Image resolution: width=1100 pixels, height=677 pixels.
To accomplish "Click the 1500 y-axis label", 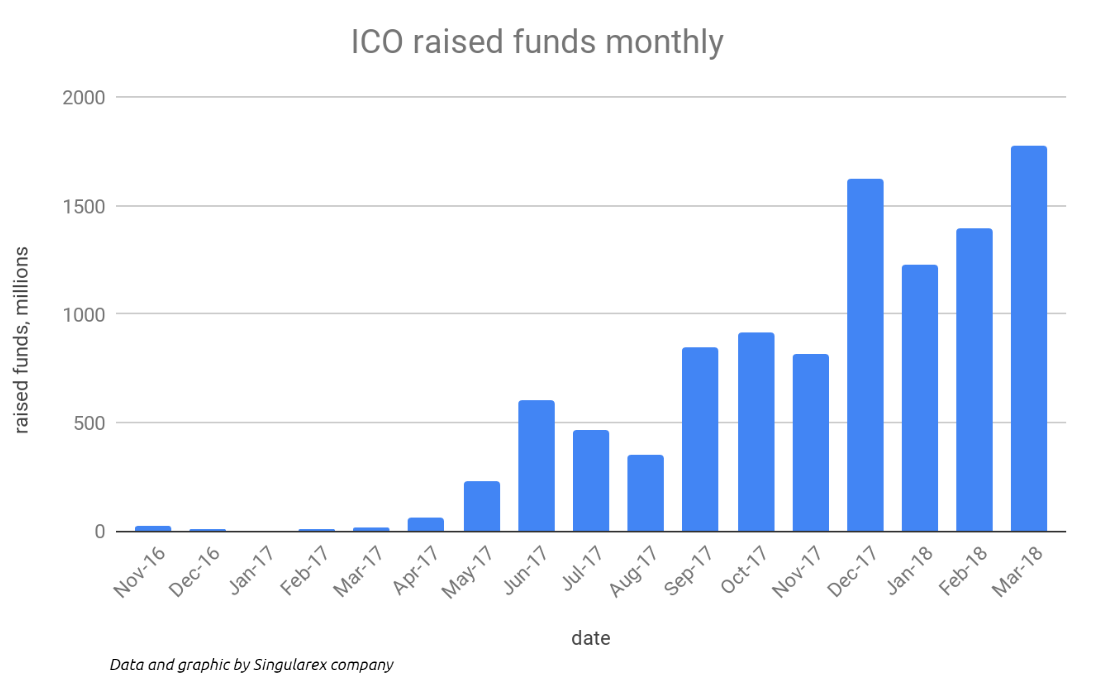I will coord(83,206).
